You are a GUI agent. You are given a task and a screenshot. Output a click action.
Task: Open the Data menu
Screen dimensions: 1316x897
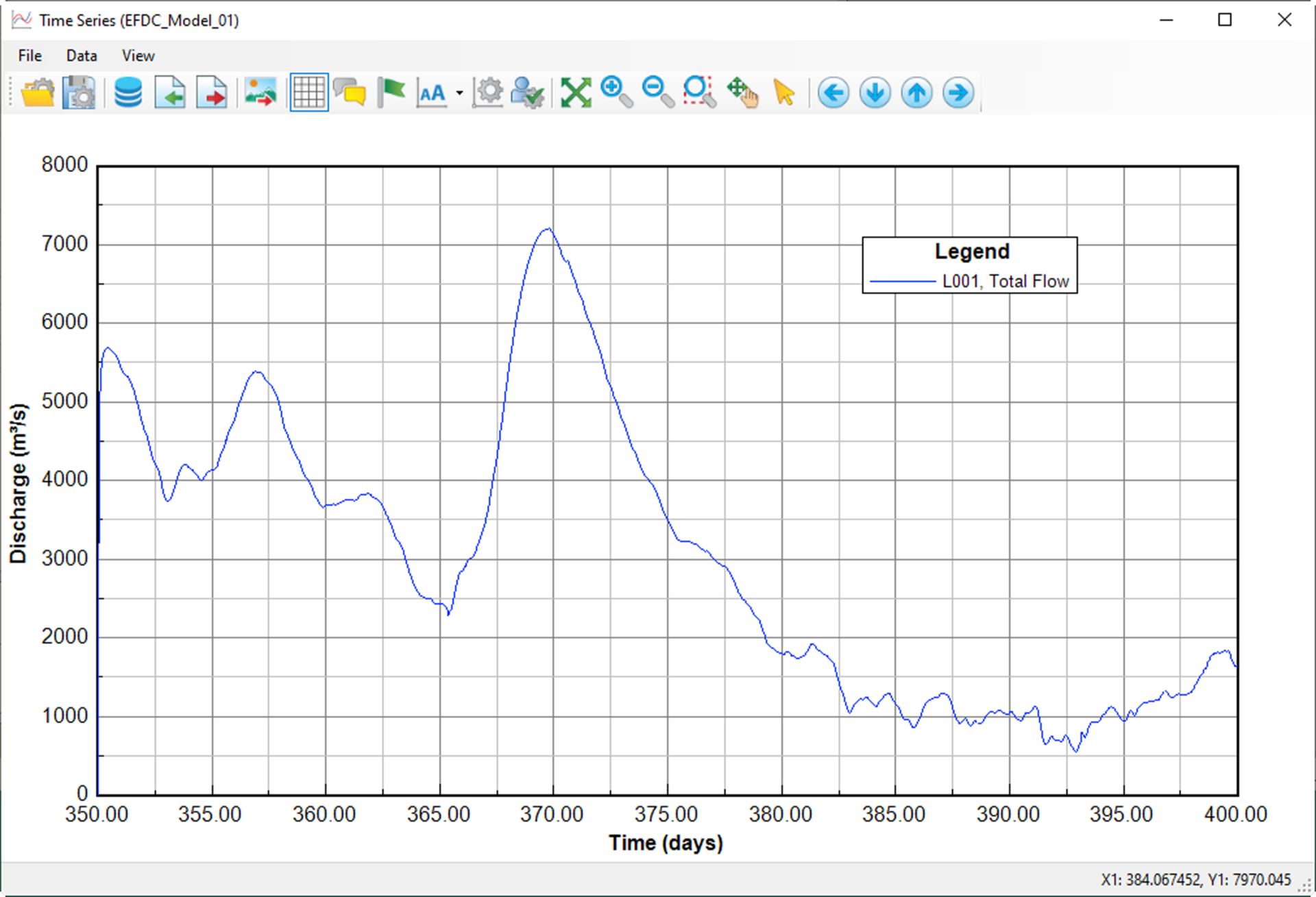[x=80, y=56]
